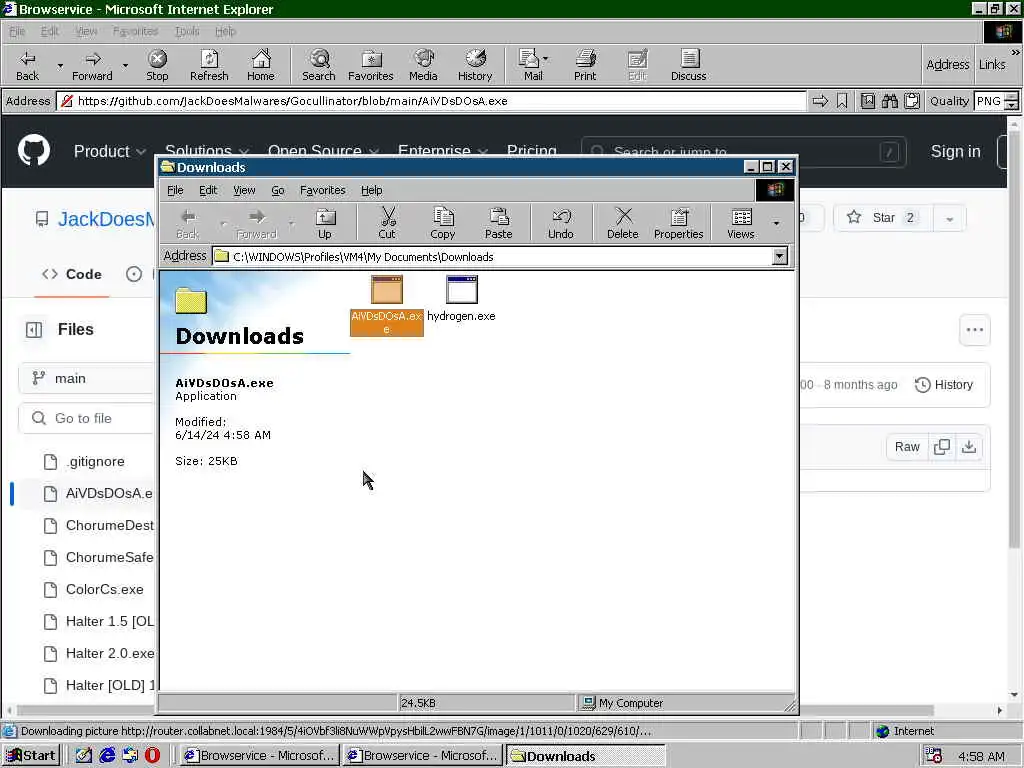Viewport: 1024px width, 768px height.
Task: Go Back in Internet Explorer
Action: 27,65
